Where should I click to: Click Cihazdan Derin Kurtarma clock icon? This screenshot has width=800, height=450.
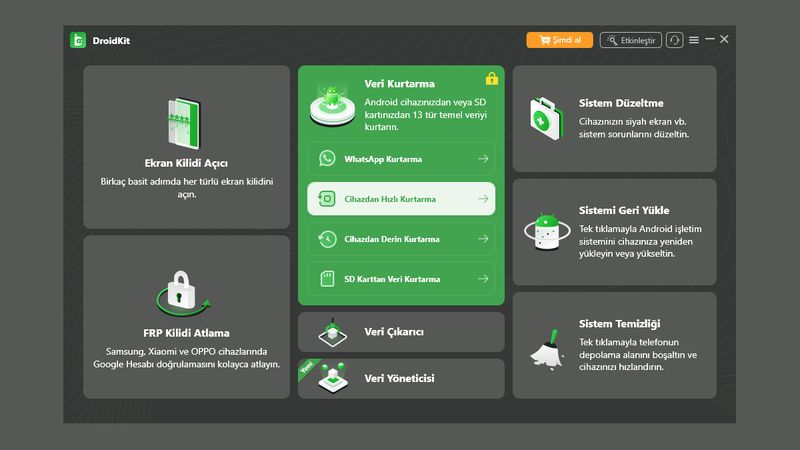coord(327,239)
